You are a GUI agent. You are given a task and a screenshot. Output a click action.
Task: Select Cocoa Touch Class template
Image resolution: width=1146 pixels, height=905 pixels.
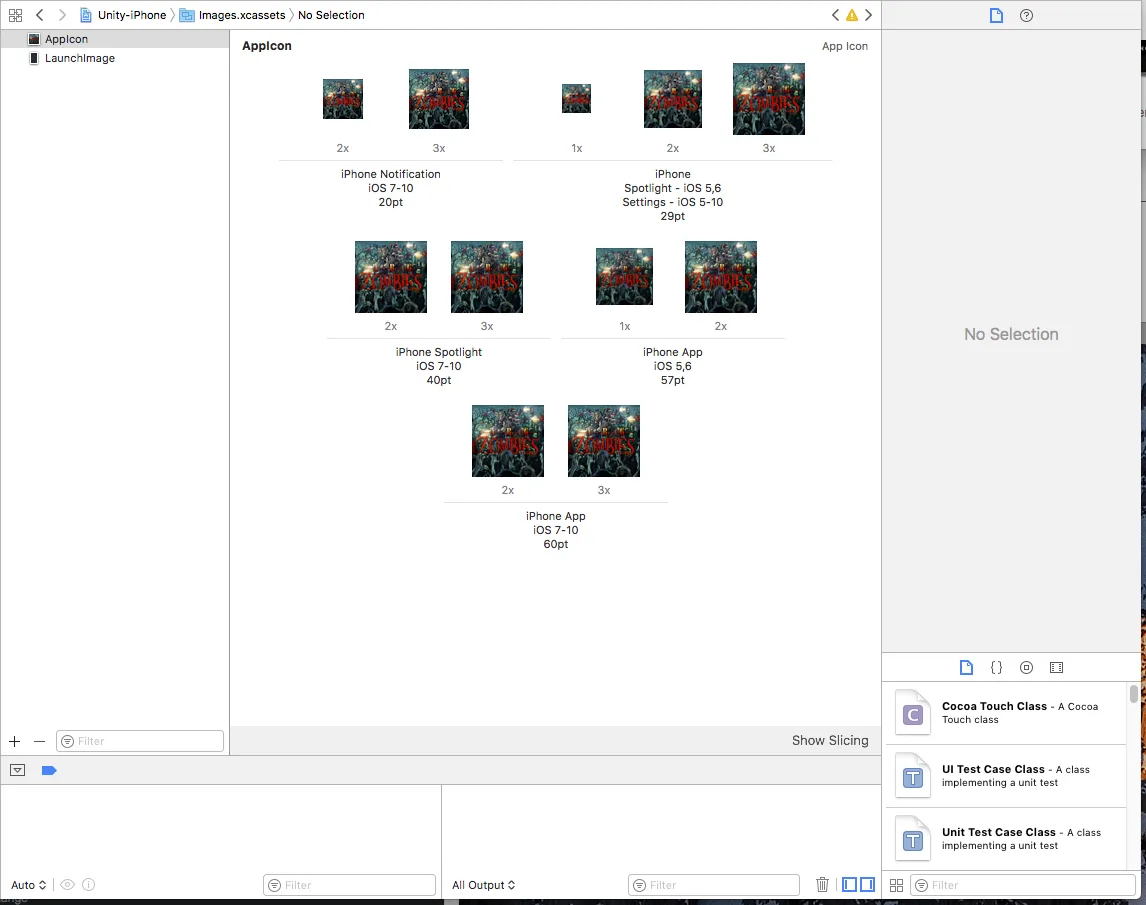(1006, 713)
